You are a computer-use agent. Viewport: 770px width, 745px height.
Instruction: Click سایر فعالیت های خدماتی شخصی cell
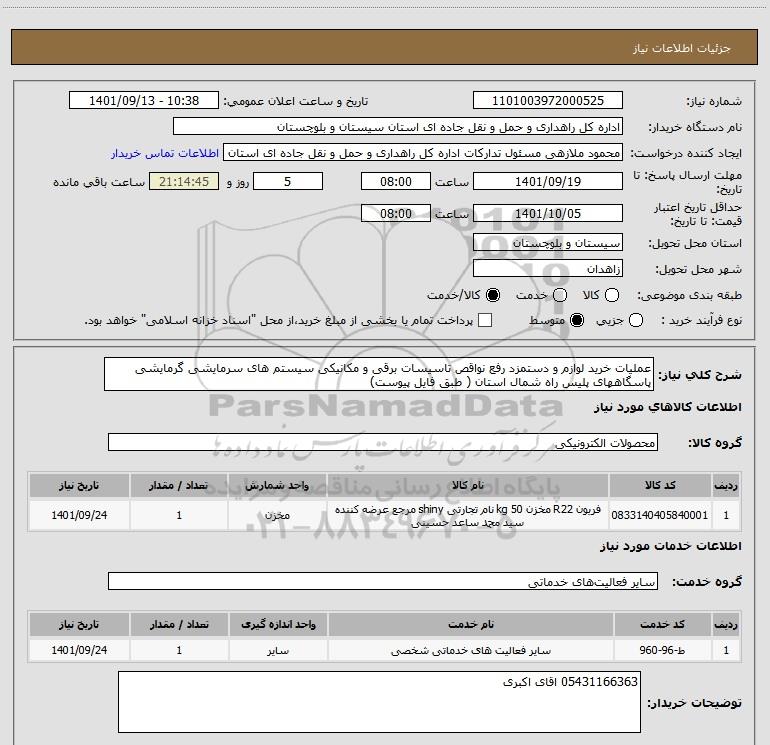point(470,650)
